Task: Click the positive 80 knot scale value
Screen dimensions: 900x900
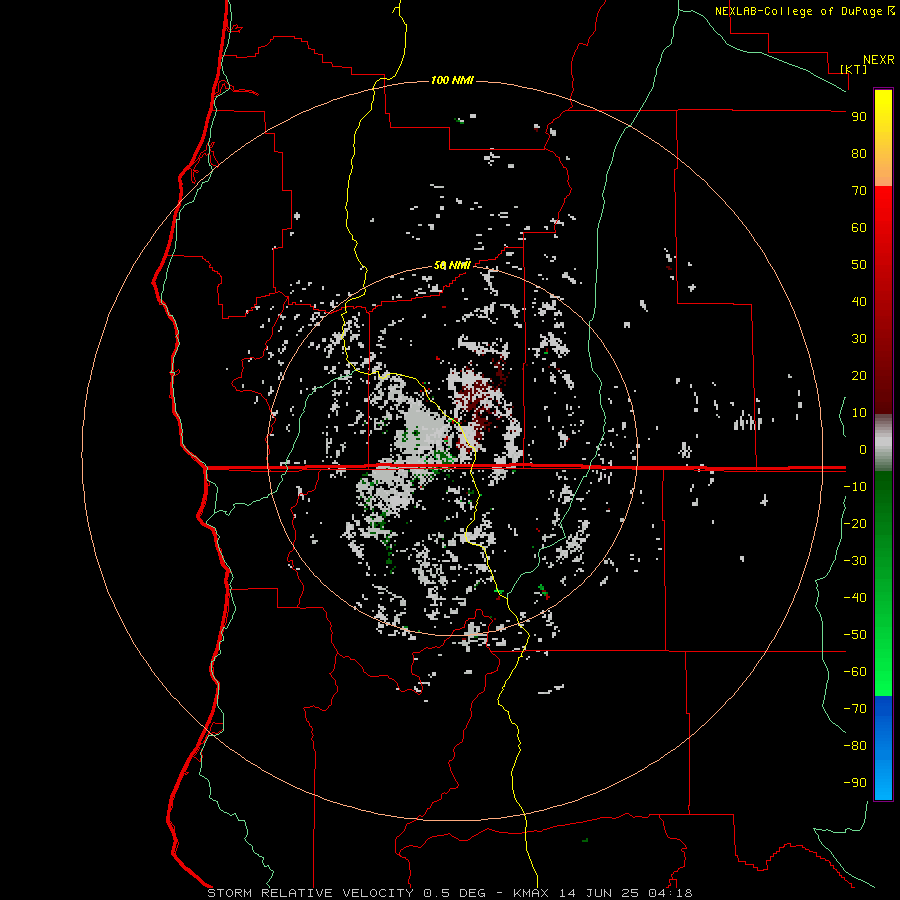Action: [x=859, y=153]
